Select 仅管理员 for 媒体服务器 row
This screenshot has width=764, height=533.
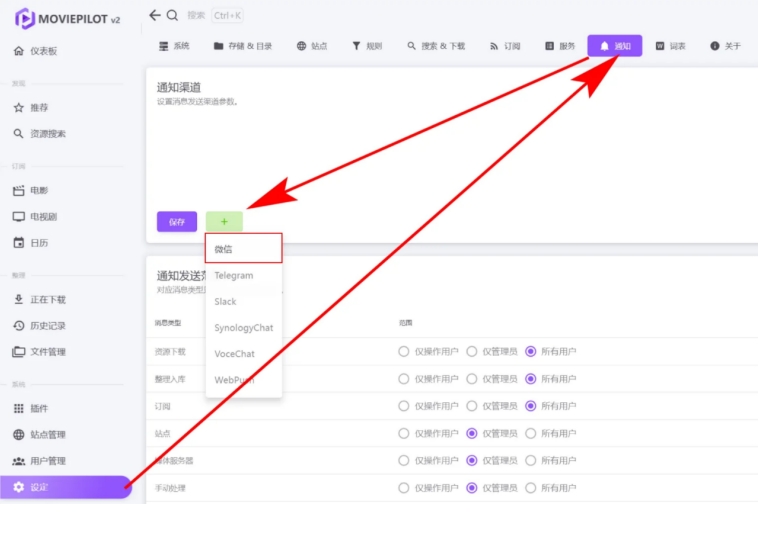coord(472,460)
